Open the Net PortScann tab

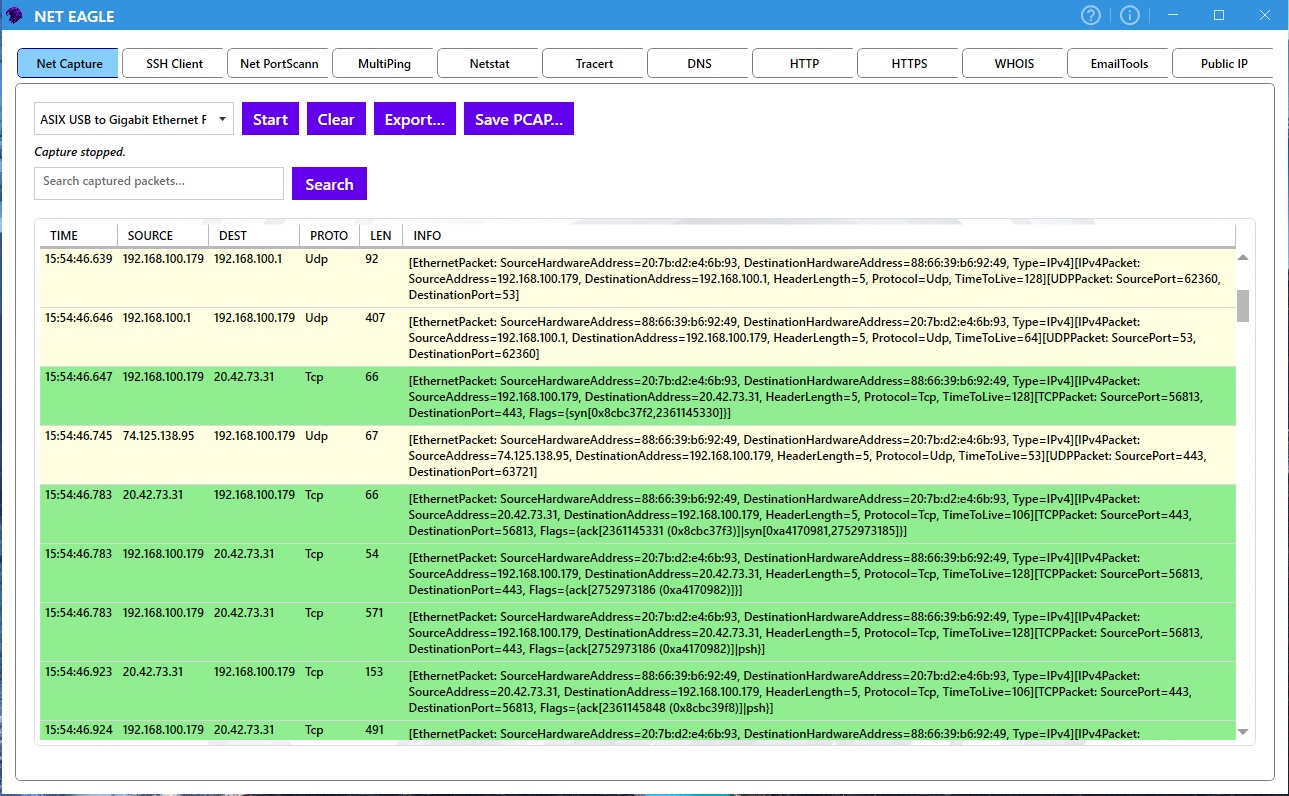pos(279,63)
